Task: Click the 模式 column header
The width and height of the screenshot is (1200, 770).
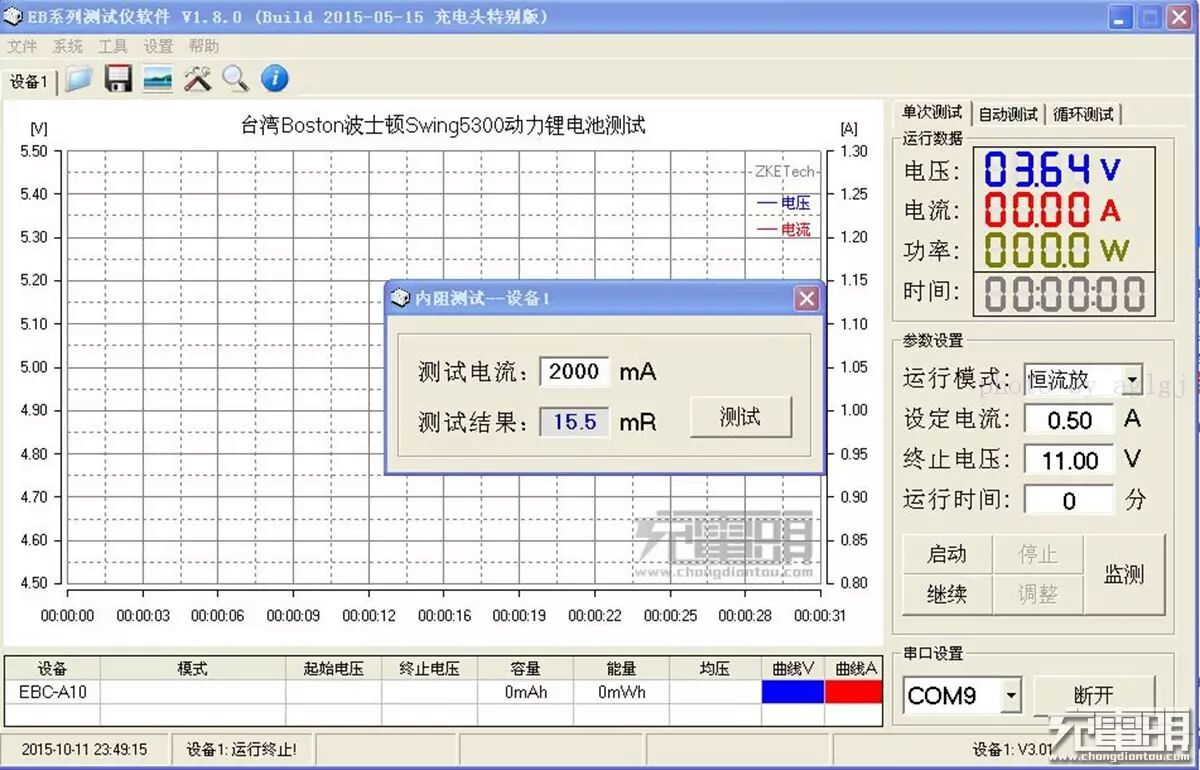Action: [x=192, y=669]
